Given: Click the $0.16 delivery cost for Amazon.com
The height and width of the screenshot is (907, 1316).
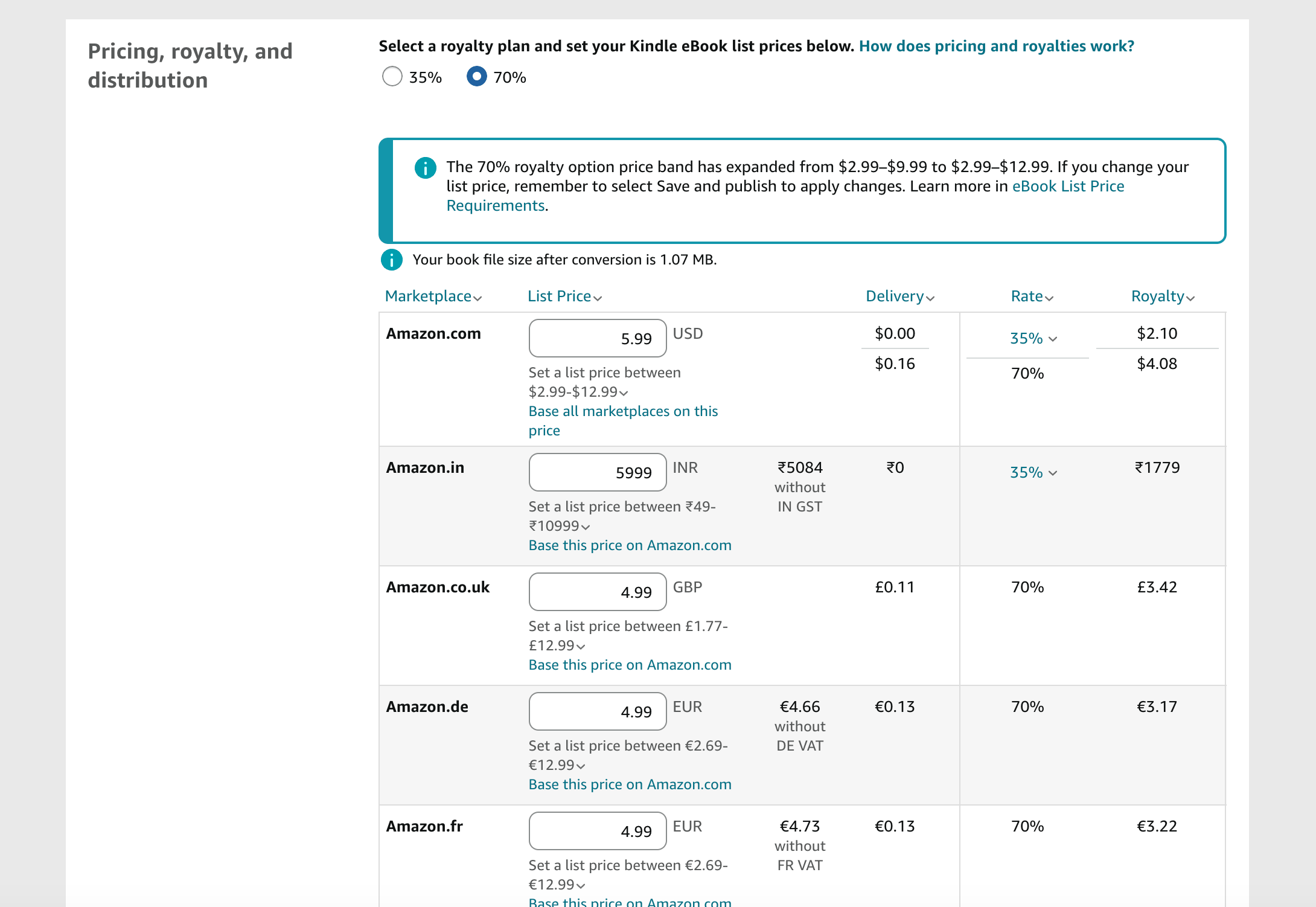Looking at the screenshot, I should pos(895,364).
